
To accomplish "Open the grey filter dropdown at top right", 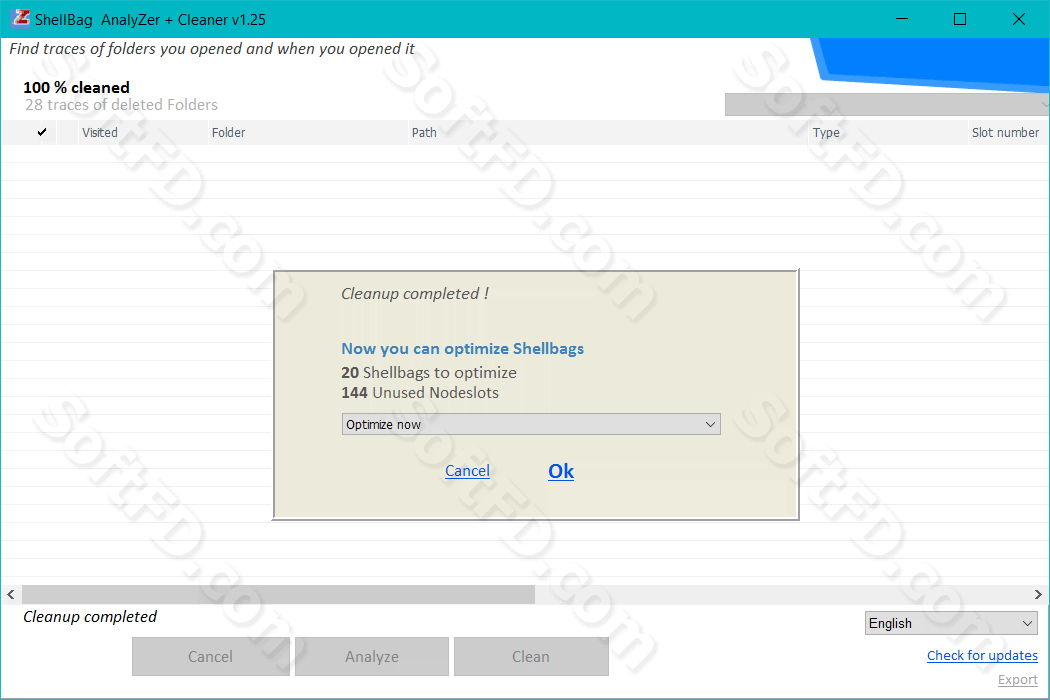I will (887, 104).
